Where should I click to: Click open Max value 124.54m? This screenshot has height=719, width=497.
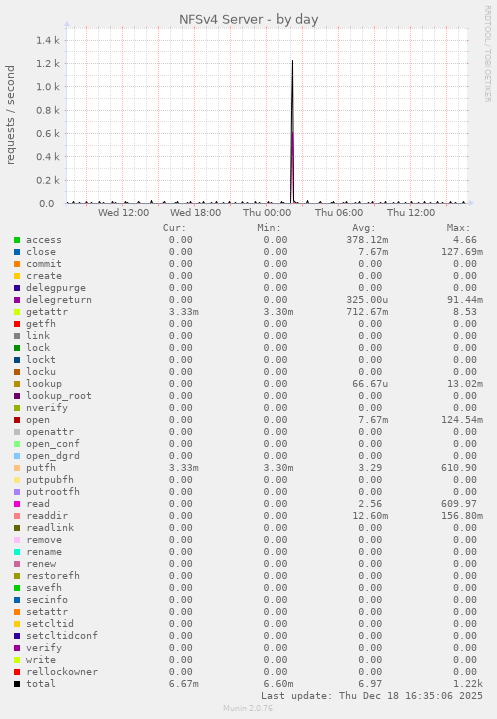462,420
